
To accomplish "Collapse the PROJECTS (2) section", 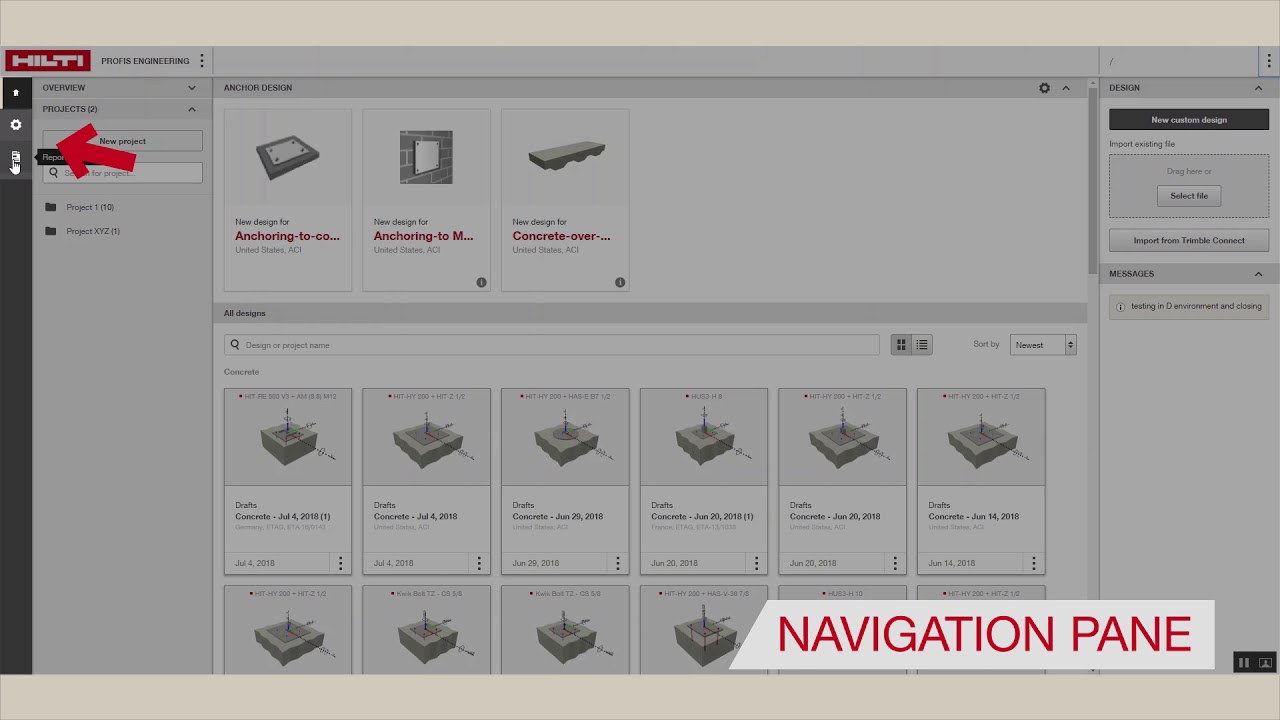I will (192, 109).
